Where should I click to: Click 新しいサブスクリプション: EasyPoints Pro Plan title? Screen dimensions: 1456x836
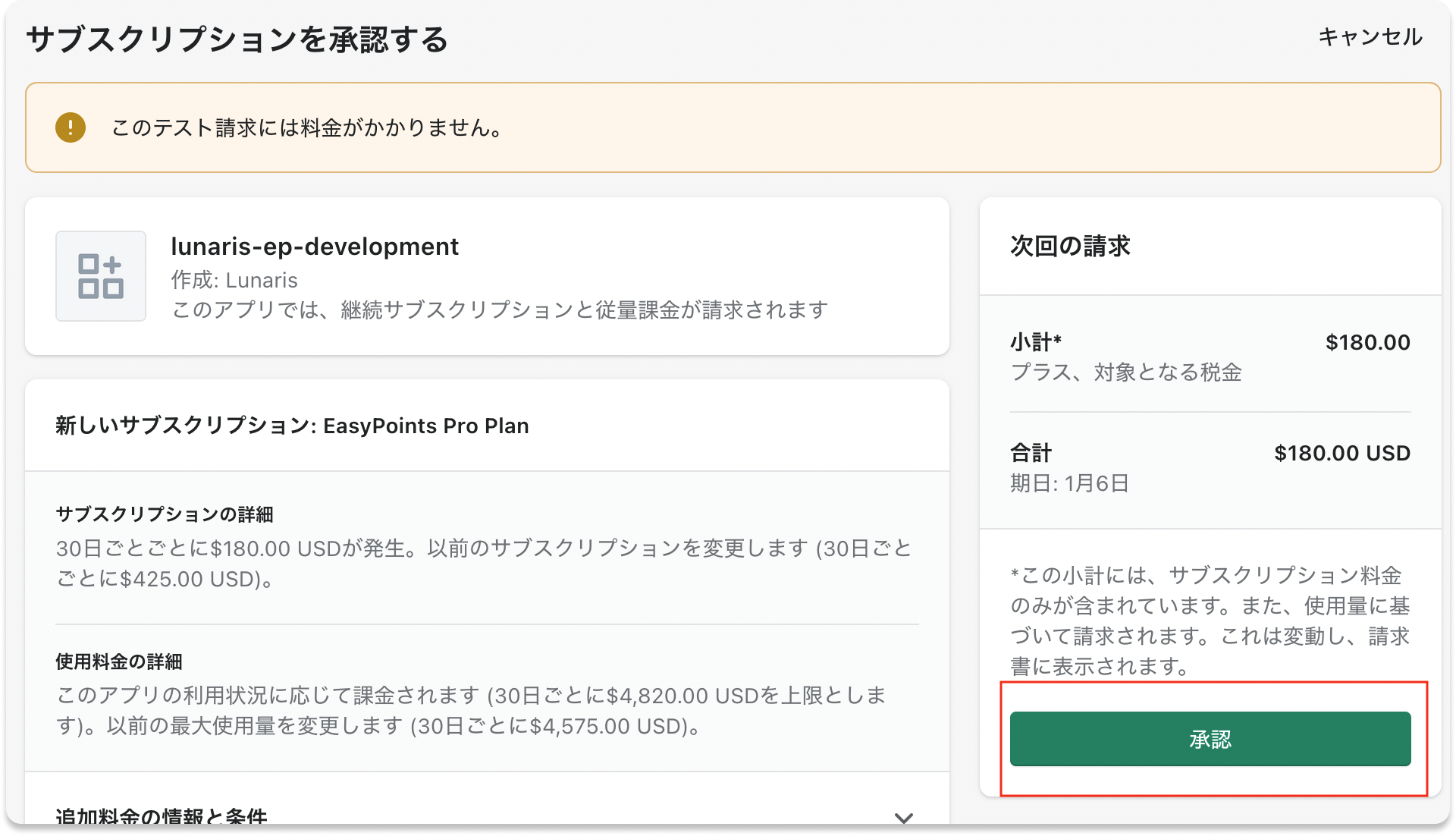point(292,426)
